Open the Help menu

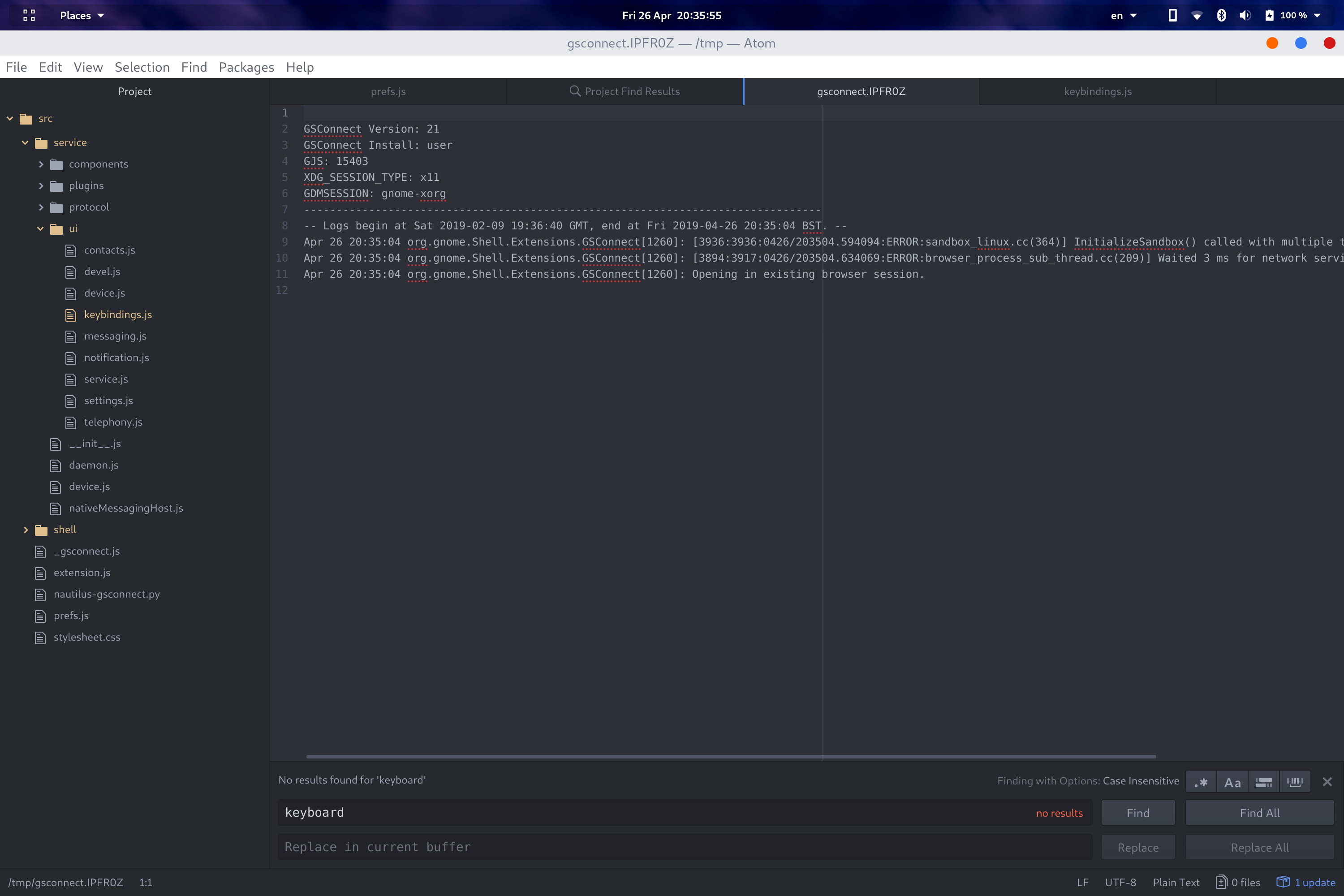pos(300,67)
